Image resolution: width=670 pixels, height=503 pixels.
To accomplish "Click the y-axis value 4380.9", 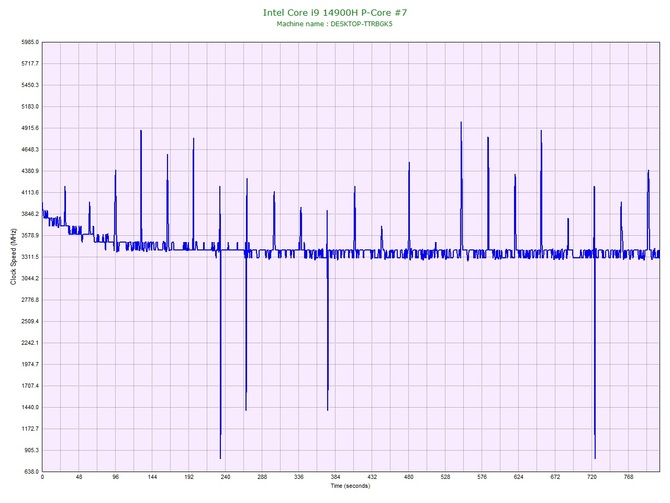I will pos(30,171).
